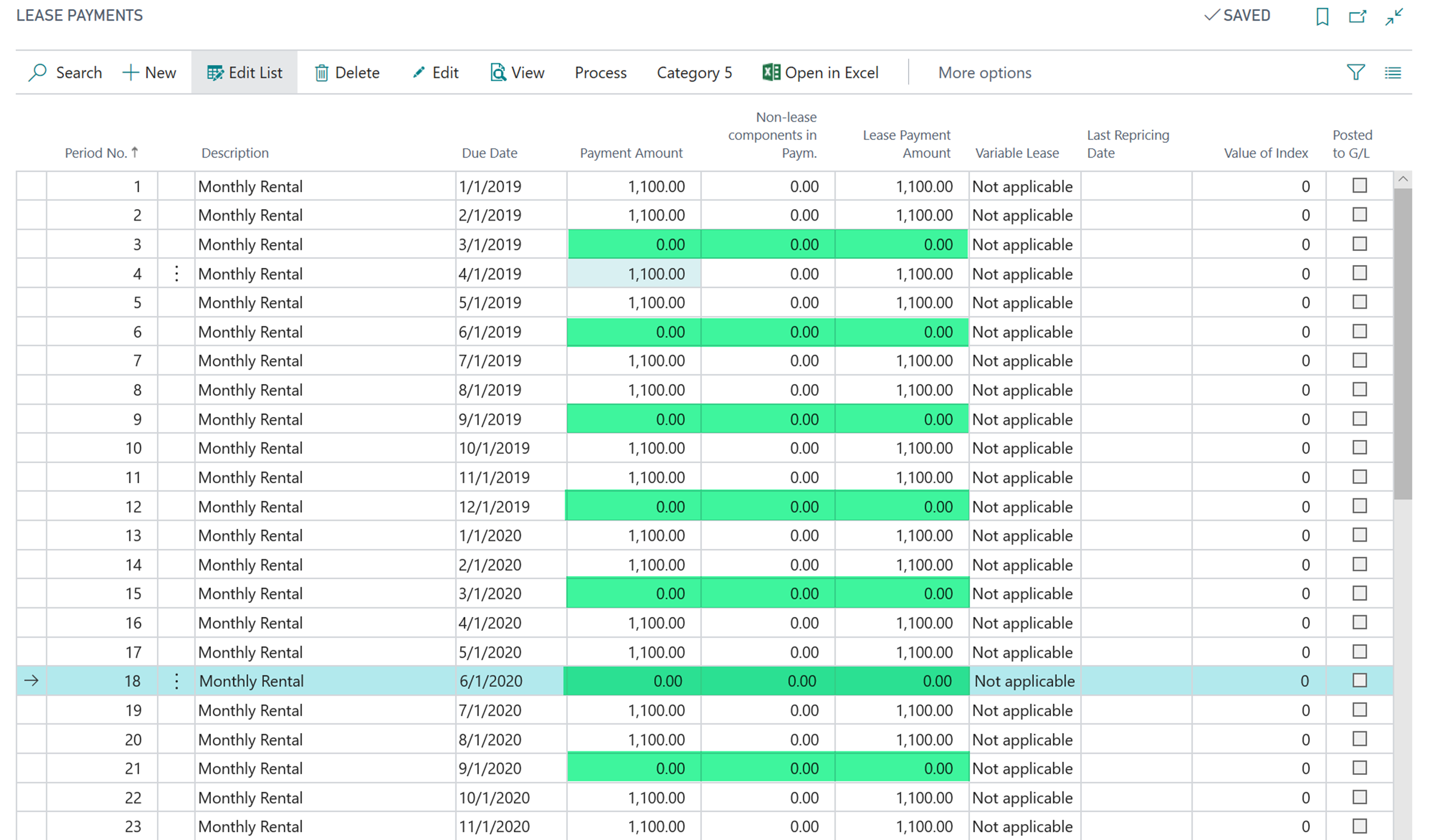The width and height of the screenshot is (1443, 840).
Task: Activate the Edit List toolbar button
Action: click(244, 72)
